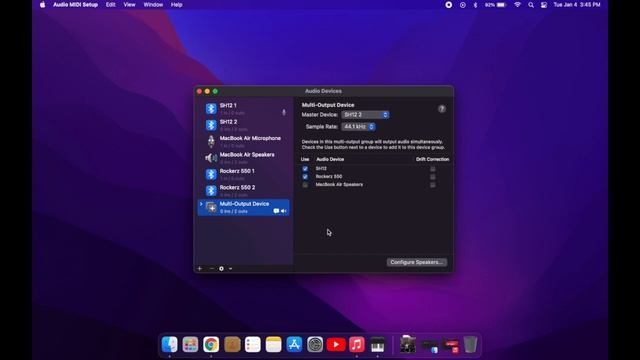Open Finder from the dock
Viewport: 640px width, 360px height.
pos(169,344)
